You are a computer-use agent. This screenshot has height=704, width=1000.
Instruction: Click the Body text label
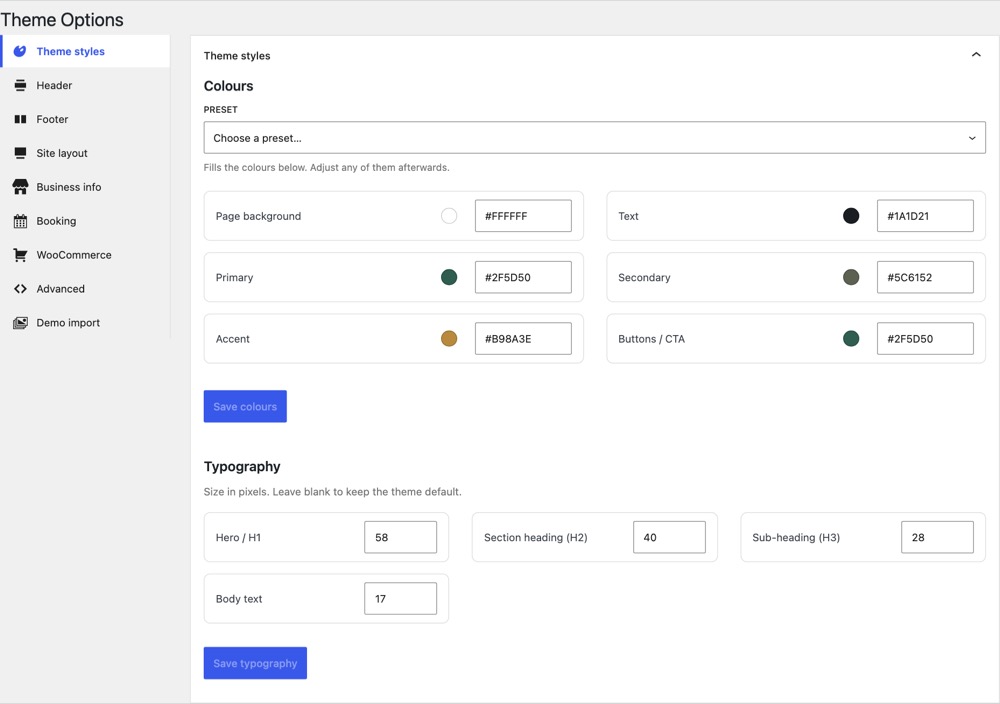click(x=239, y=599)
